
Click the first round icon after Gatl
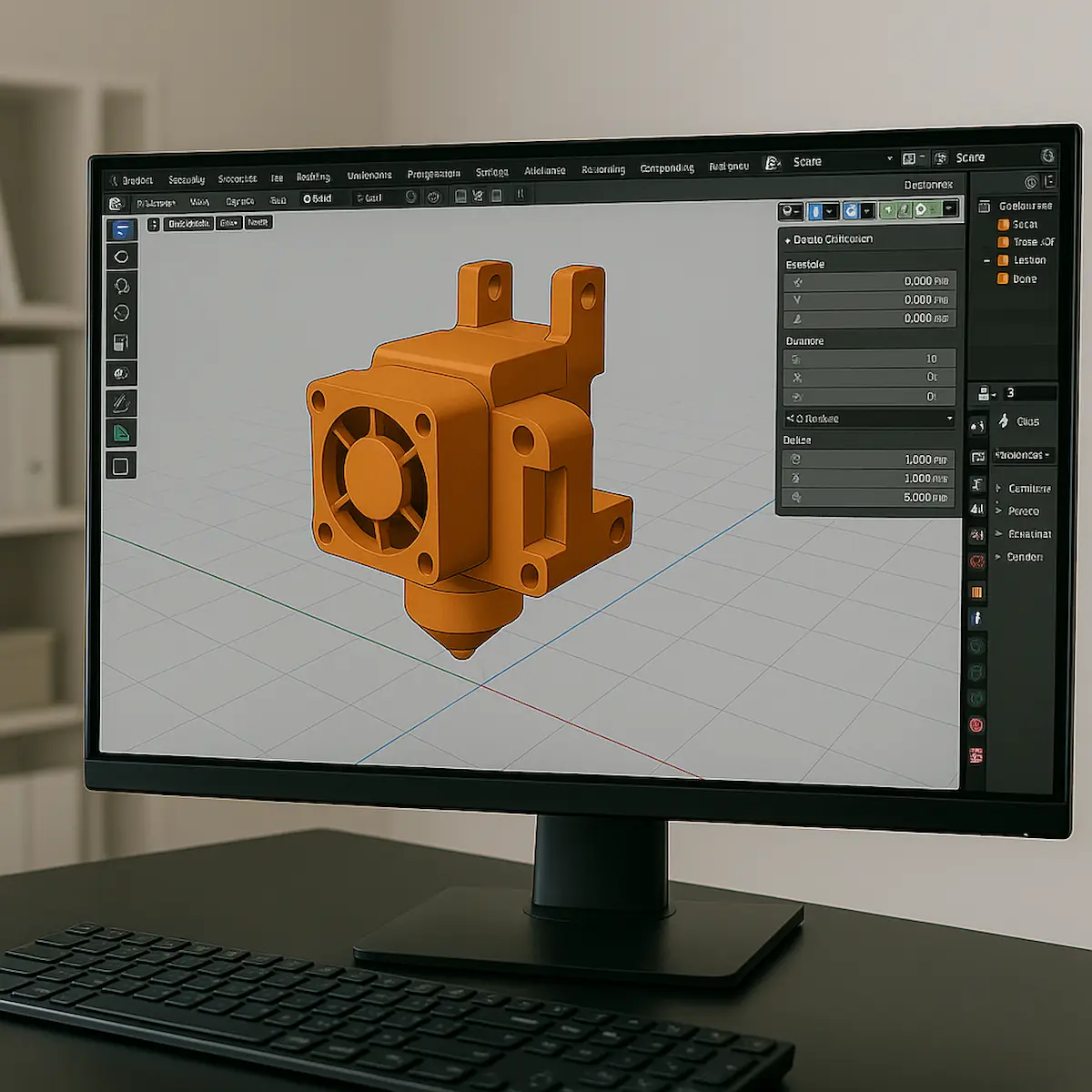(x=410, y=197)
